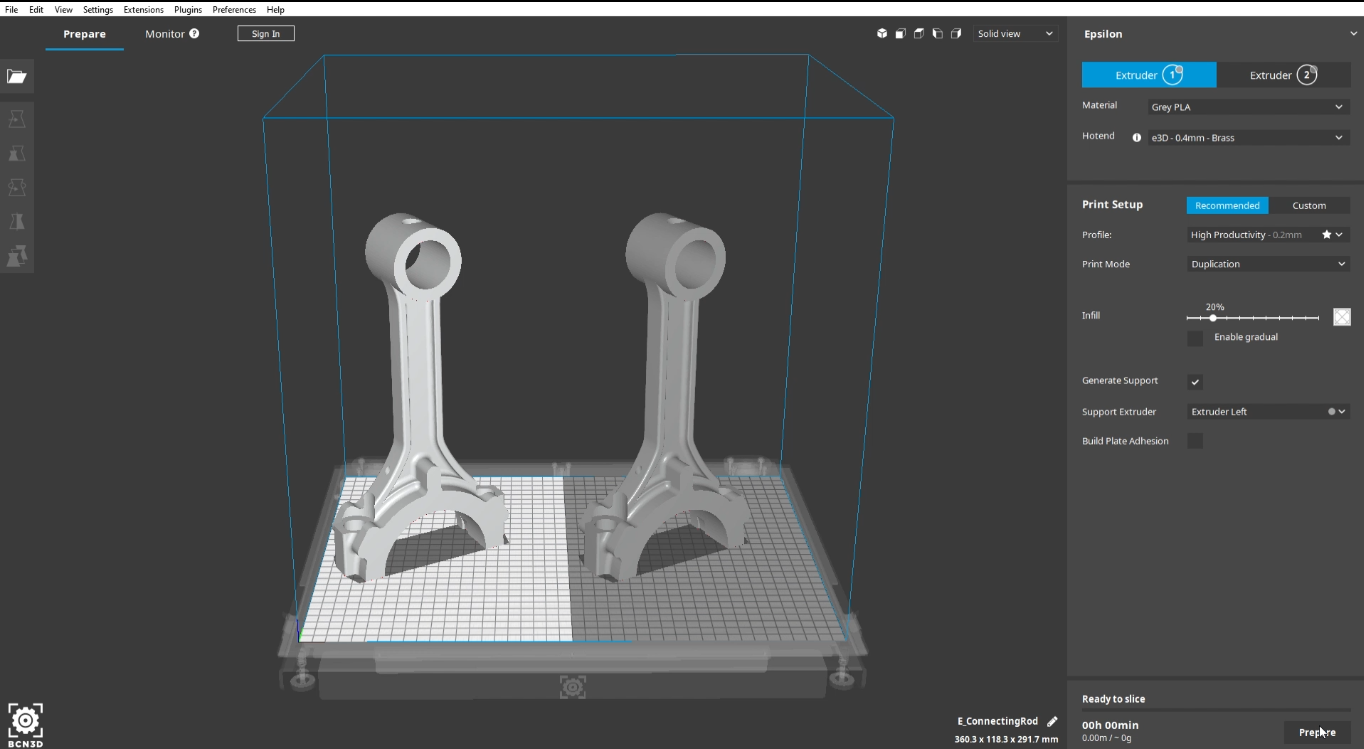Viewport: 1364px width, 749px height.
Task: Select the Per Model Settings tool
Action: pyautogui.click(x=17, y=256)
